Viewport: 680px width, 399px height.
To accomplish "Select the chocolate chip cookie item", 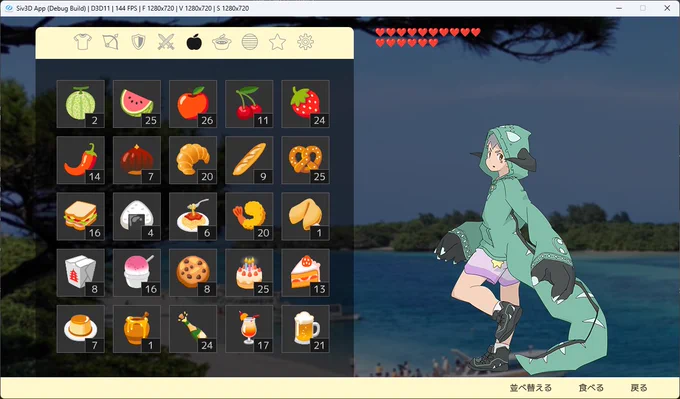I will tap(193, 273).
